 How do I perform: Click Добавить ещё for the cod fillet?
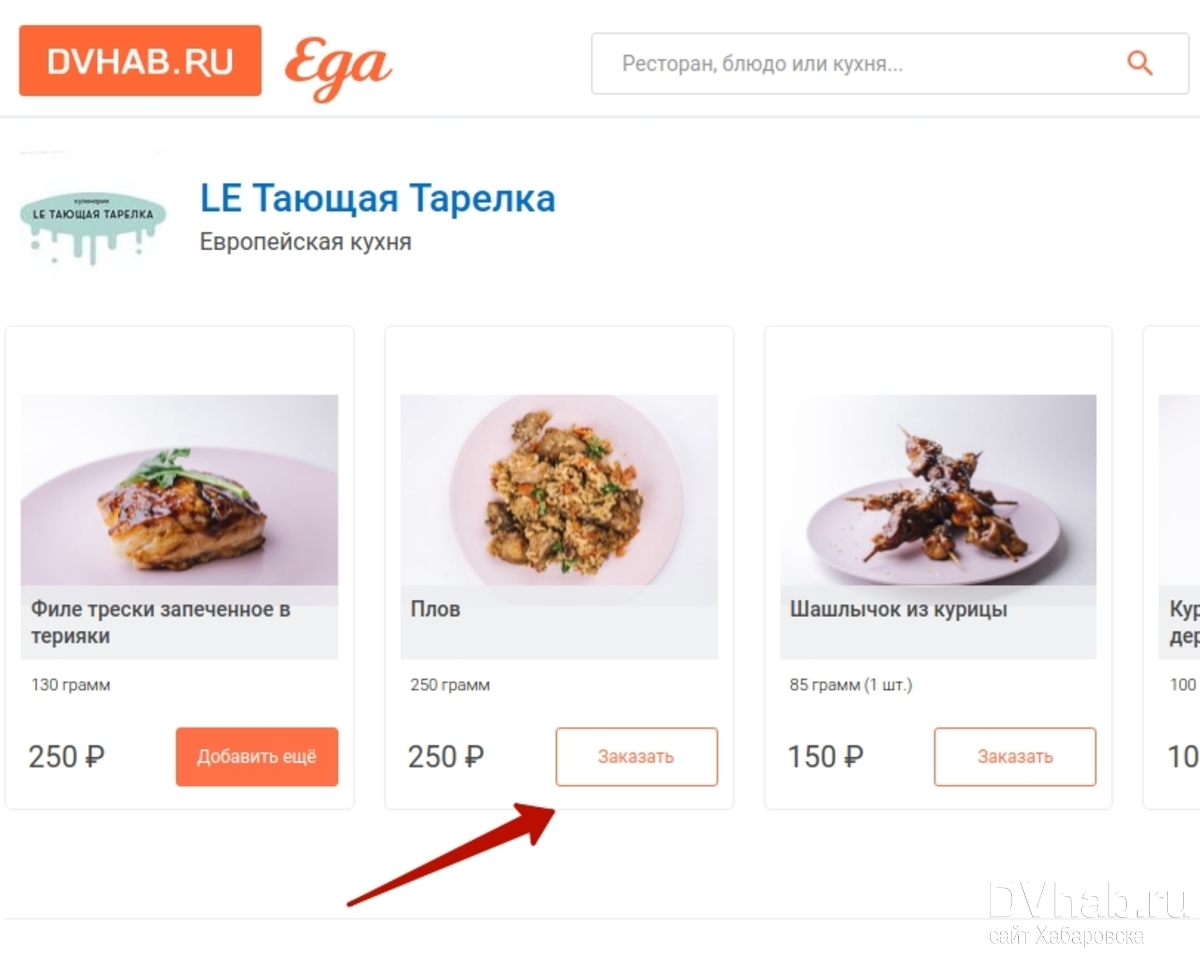tap(257, 757)
